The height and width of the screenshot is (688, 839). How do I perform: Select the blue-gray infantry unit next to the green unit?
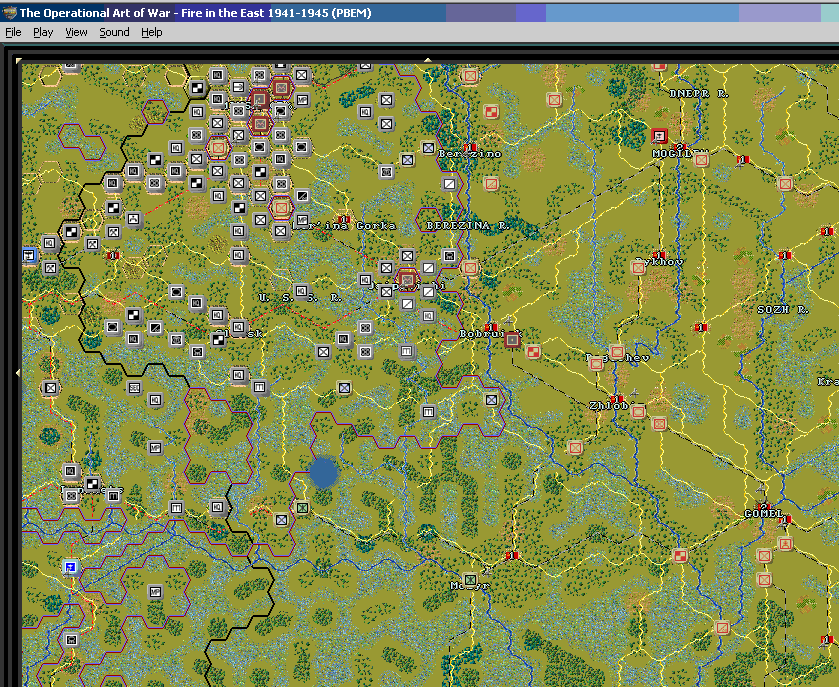tap(281, 519)
